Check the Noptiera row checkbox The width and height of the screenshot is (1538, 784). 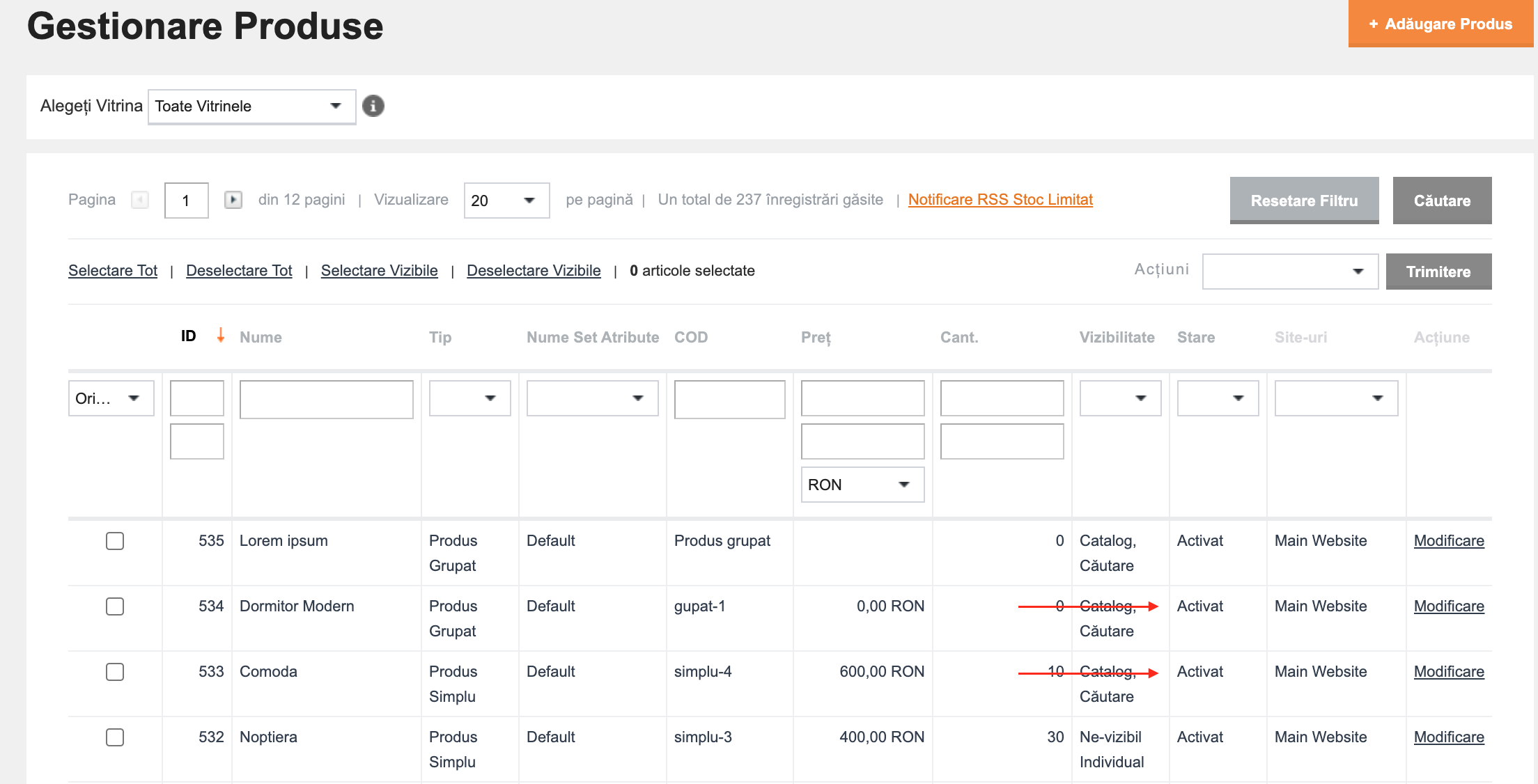point(115,737)
